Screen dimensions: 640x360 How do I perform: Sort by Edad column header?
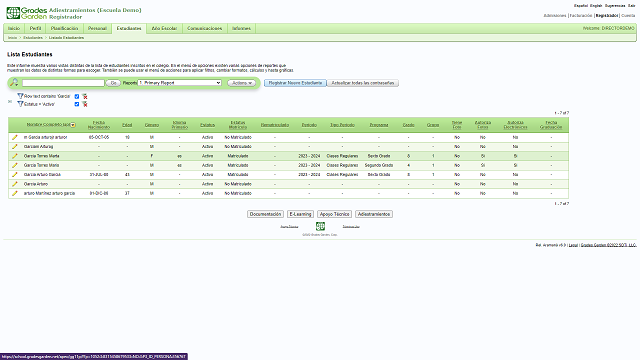pyautogui.click(x=127, y=125)
